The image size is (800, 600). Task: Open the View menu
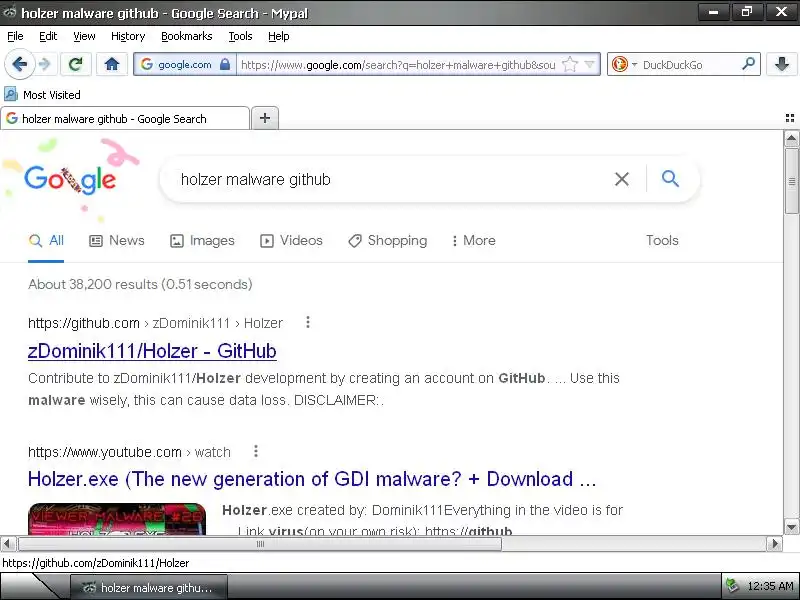point(84,36)
